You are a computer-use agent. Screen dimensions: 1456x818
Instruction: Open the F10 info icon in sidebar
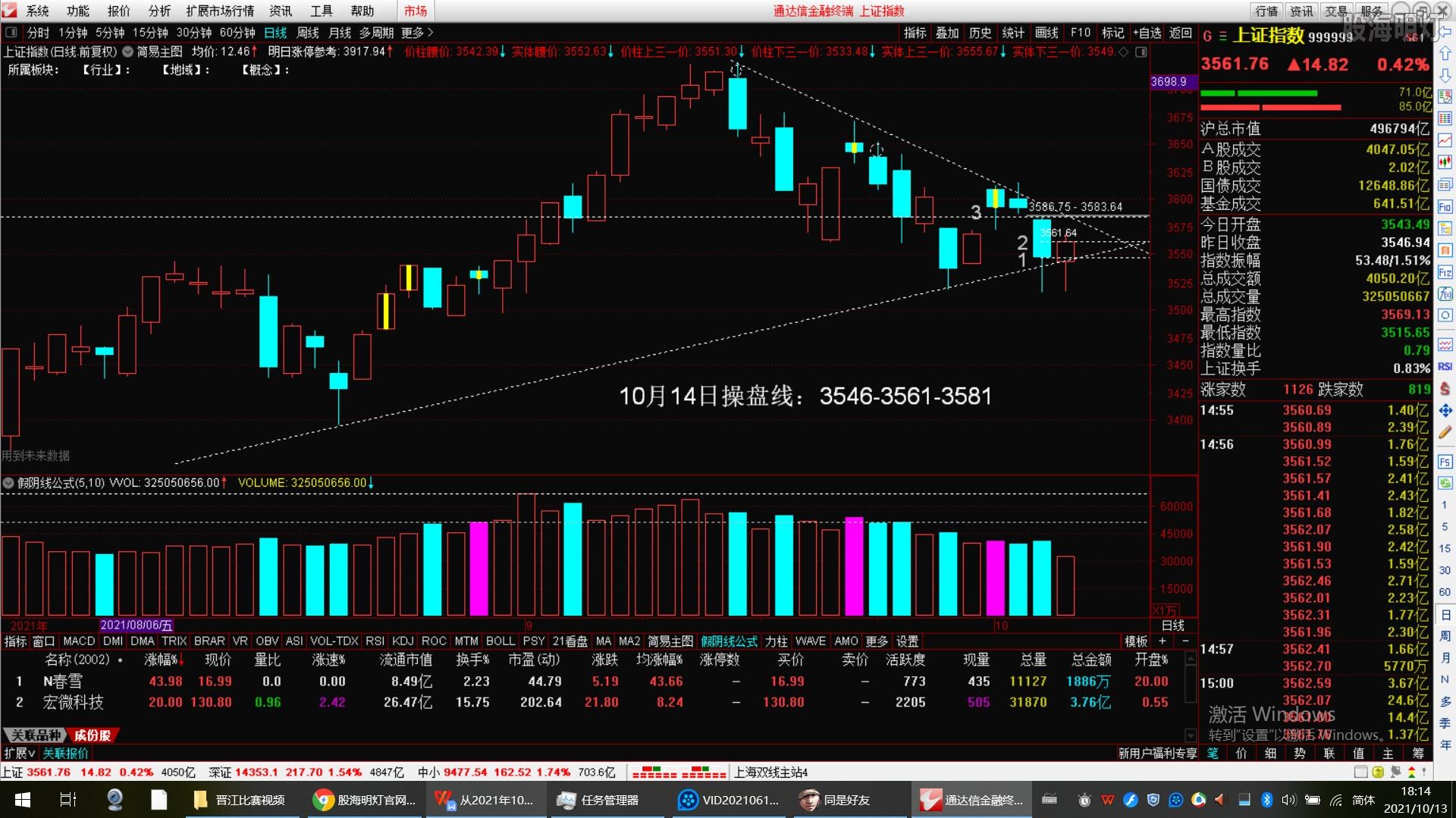coord(1445,206)
